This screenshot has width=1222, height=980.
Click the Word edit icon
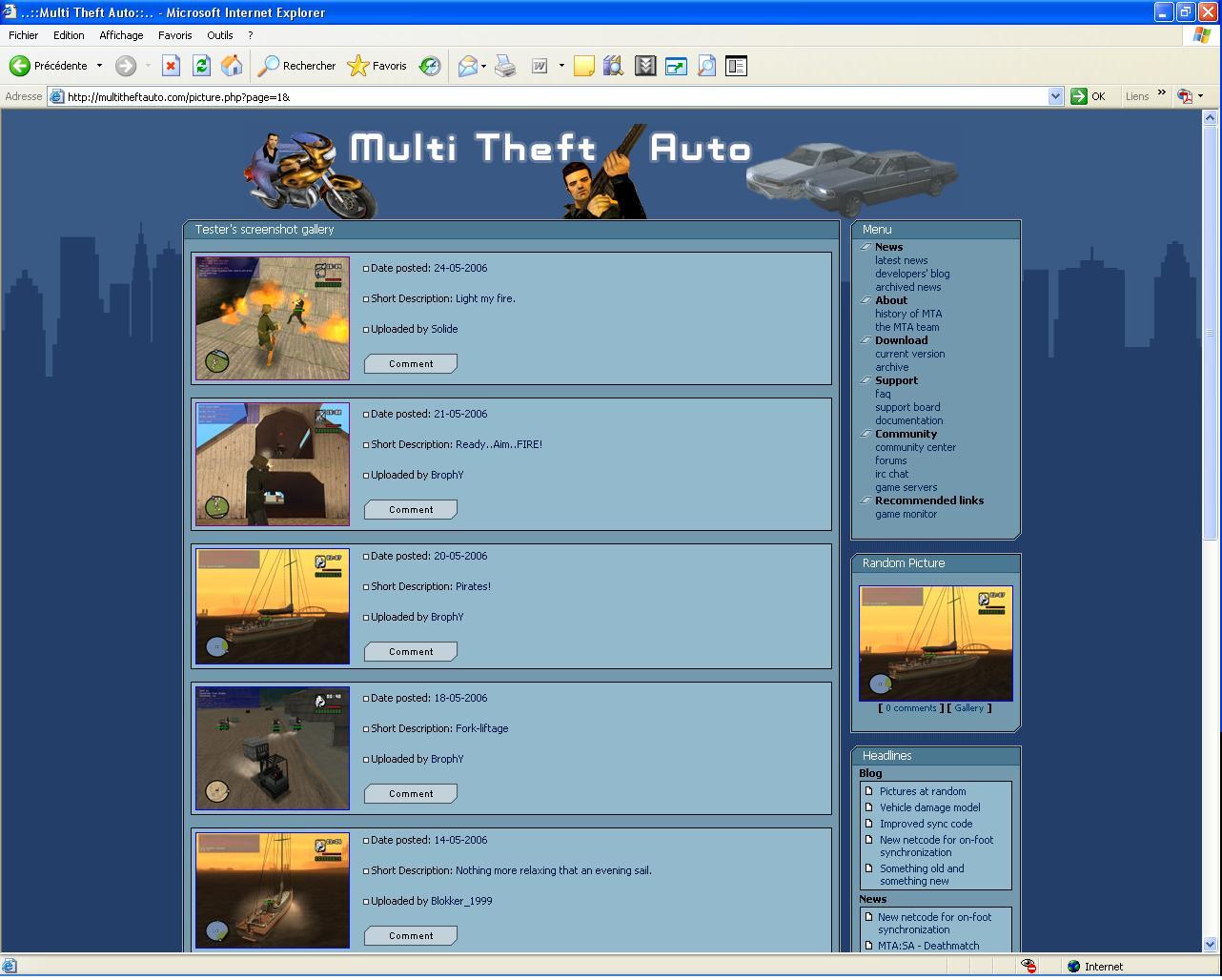(x=540, y=66)
